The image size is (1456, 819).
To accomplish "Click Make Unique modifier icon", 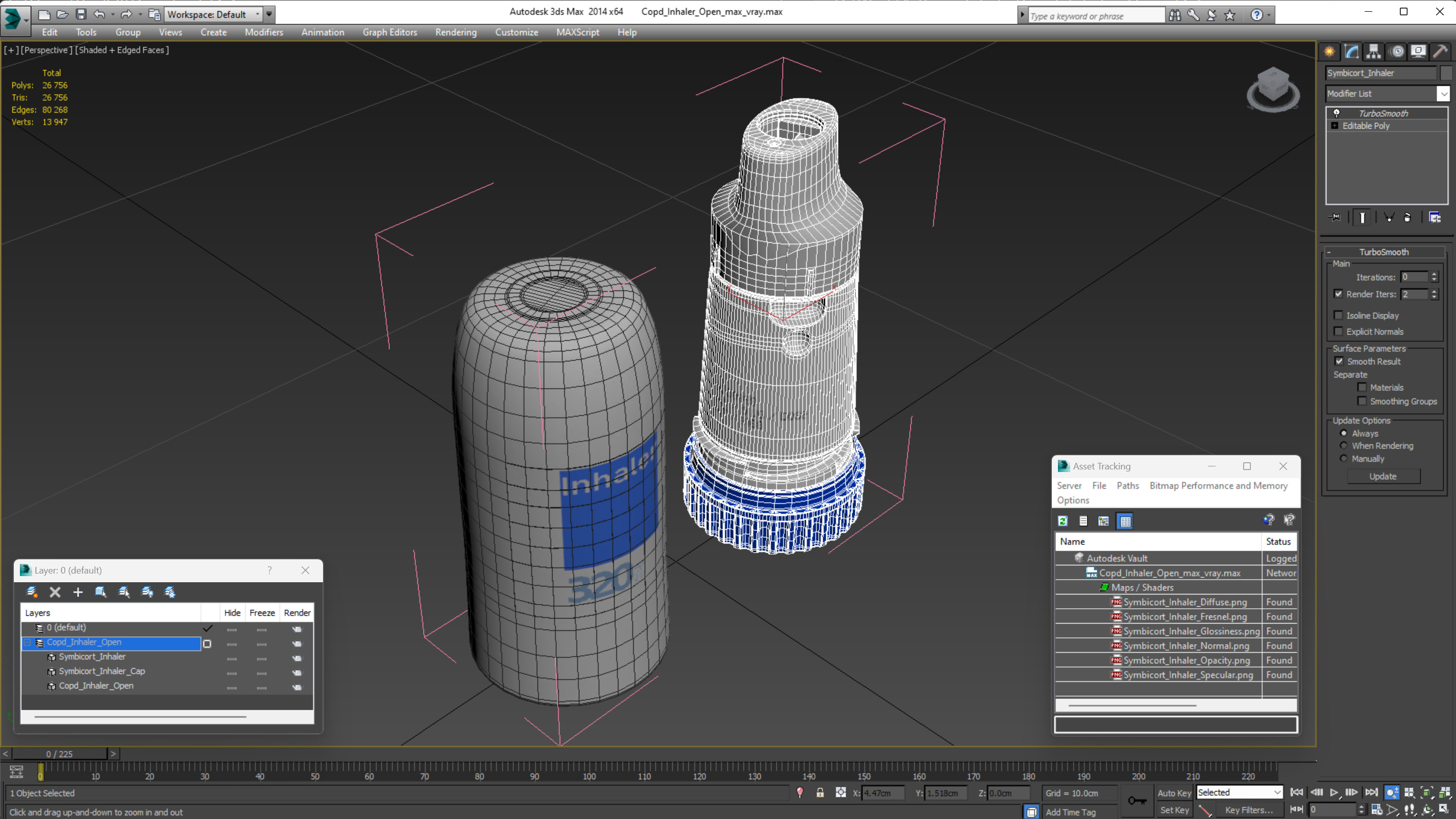I will pos(1389,217).
